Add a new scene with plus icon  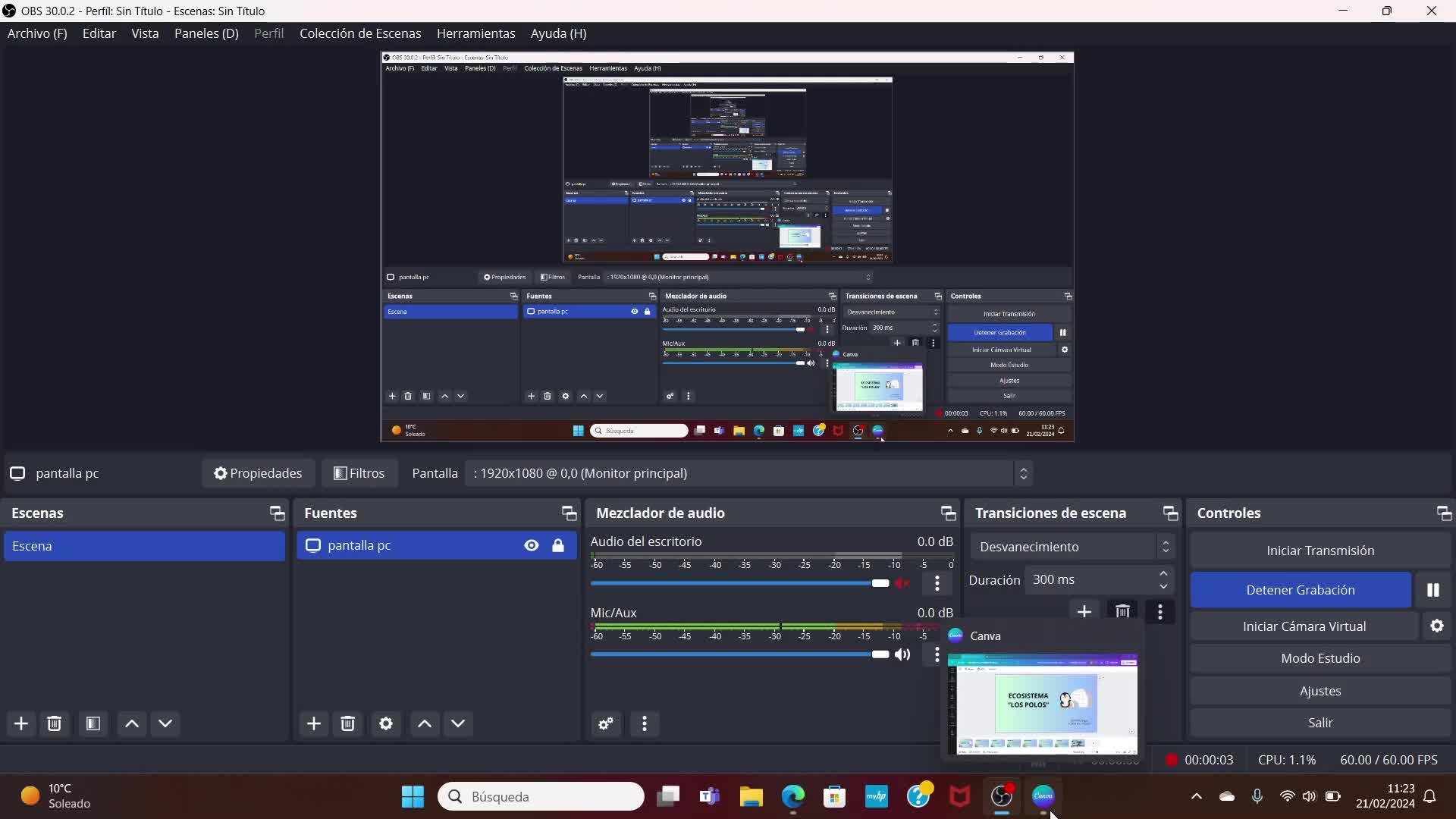[x=21, y=723]
